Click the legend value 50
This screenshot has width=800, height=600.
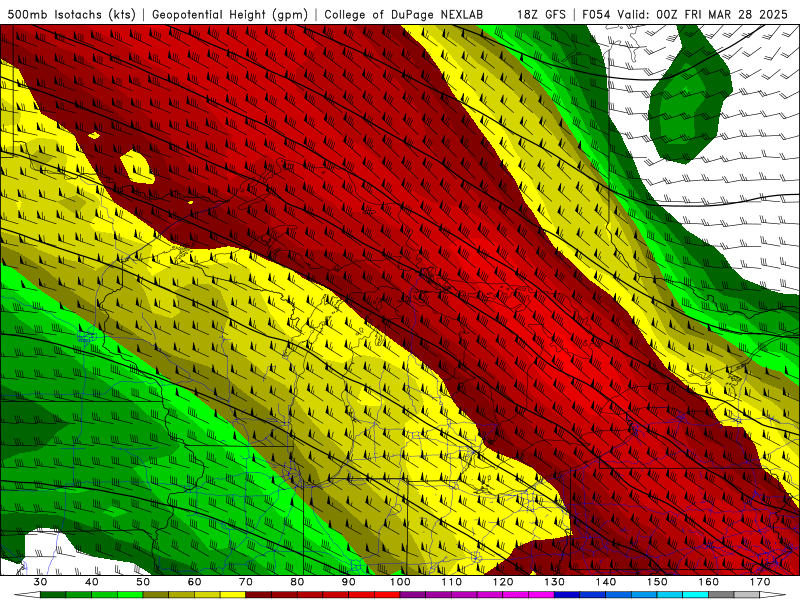143,582
